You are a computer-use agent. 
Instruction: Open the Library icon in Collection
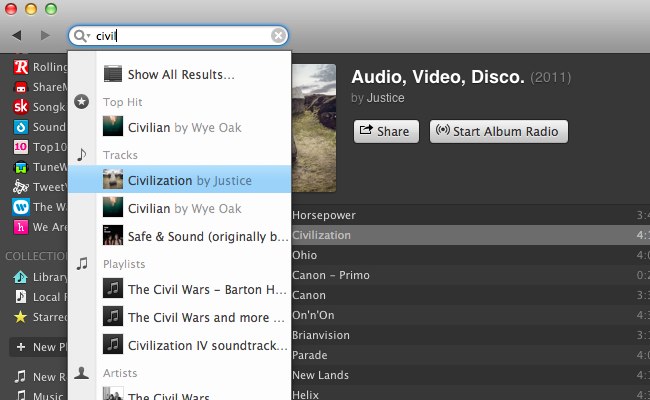pyautogui.click(x=20, y=277)
